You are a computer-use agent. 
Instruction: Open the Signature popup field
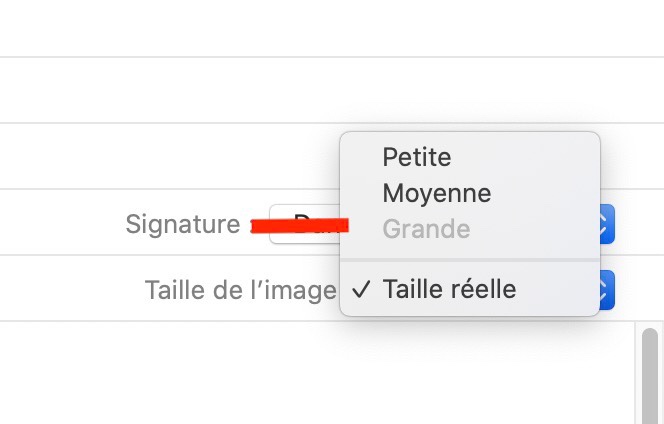tap(300, 224)
